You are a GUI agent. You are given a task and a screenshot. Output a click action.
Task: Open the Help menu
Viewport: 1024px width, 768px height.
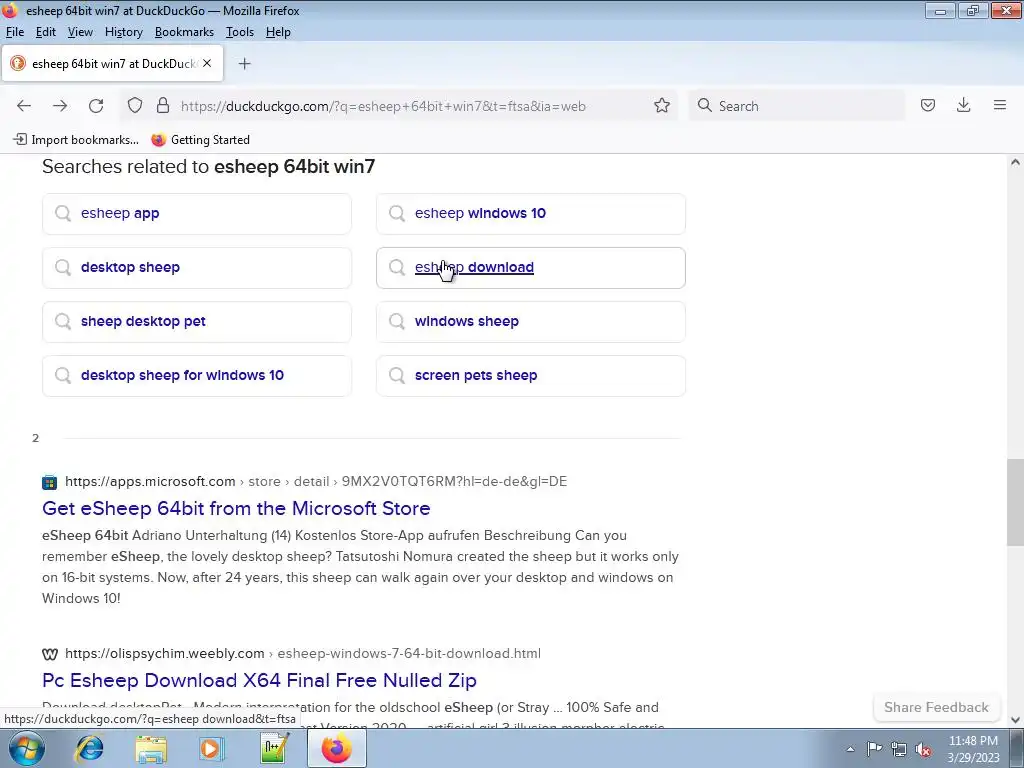pos(278,32)
